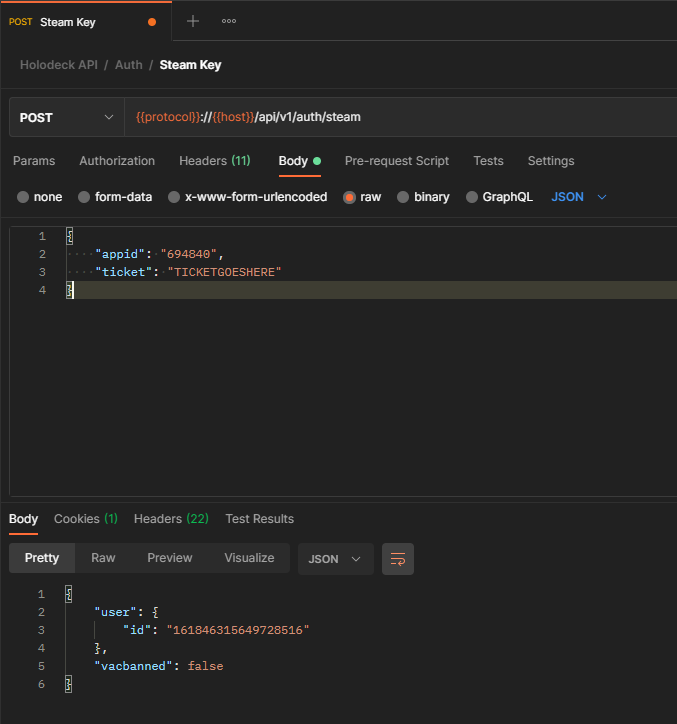Toggle word wrap in response viewer

click(398, 559)
